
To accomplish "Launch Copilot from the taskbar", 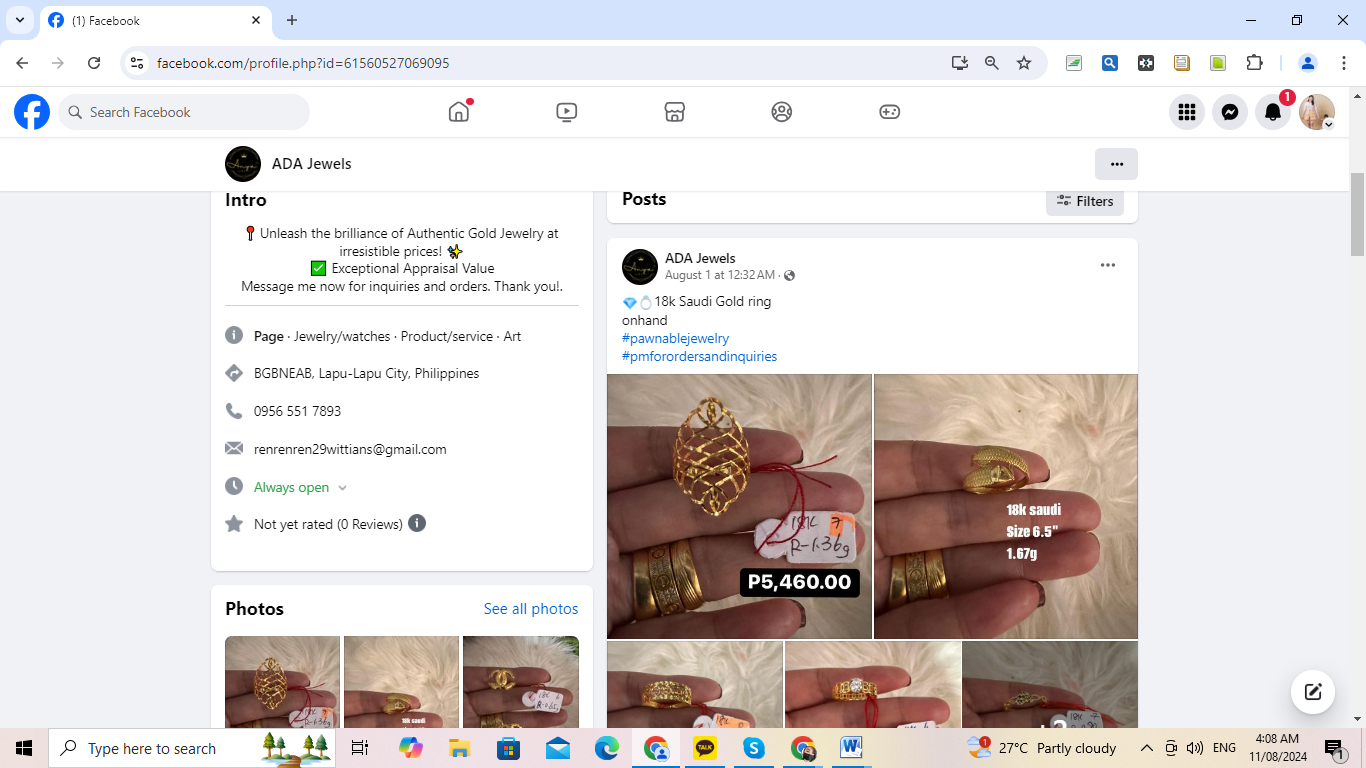I will [x=410, y=748].
